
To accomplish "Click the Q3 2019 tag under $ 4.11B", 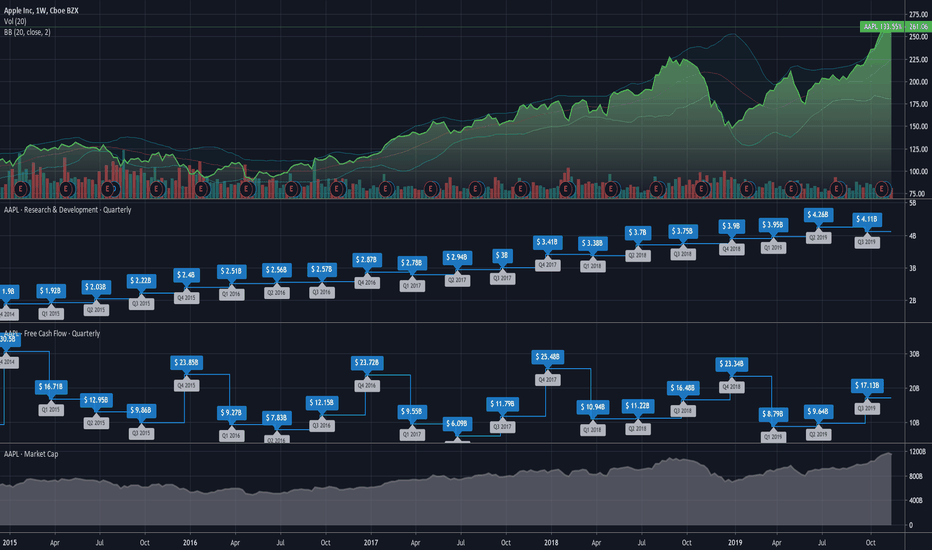I will 867,242.
